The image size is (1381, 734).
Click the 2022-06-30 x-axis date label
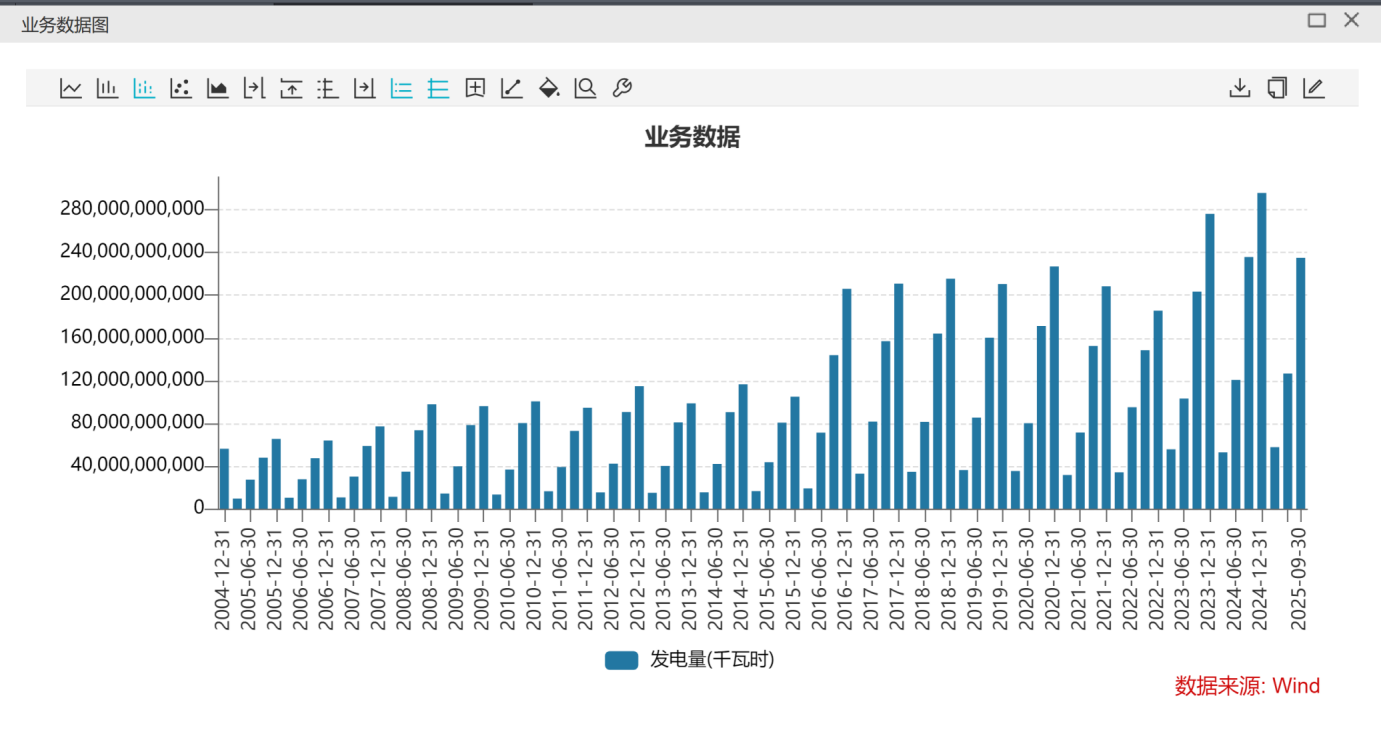(1131, 580)
